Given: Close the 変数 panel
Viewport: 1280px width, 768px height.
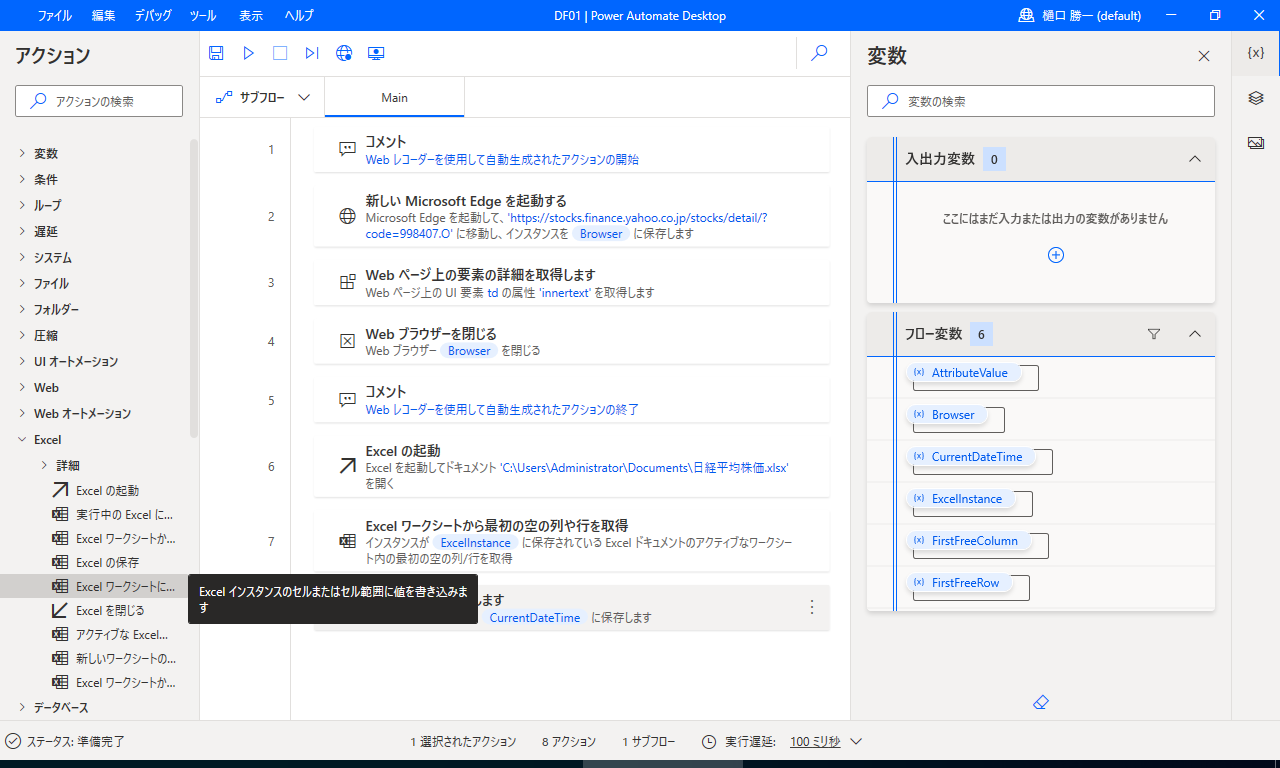Looking at the screenshot, I should coord(1204,56).
